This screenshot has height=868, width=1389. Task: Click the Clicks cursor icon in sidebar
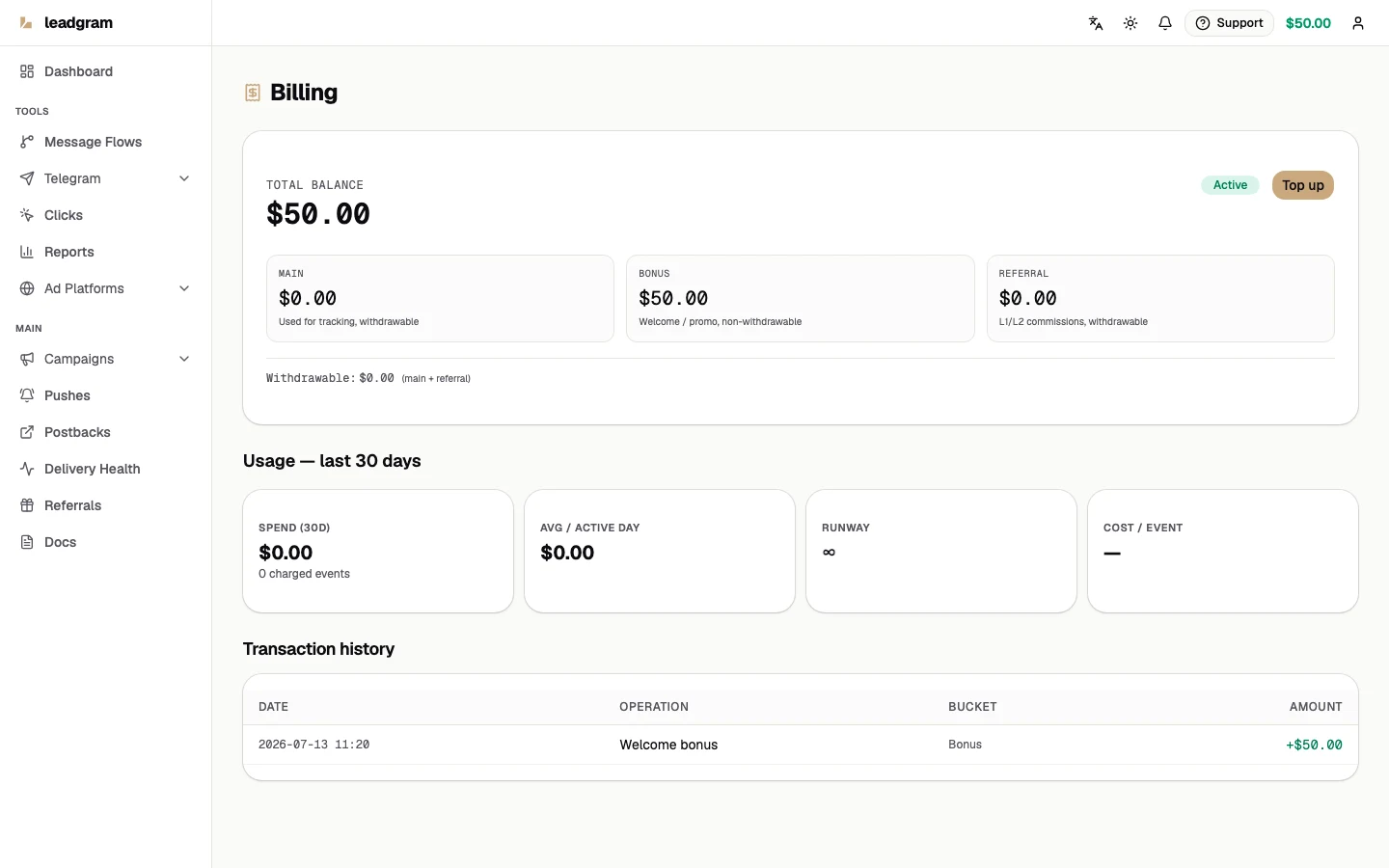(27, 215)
